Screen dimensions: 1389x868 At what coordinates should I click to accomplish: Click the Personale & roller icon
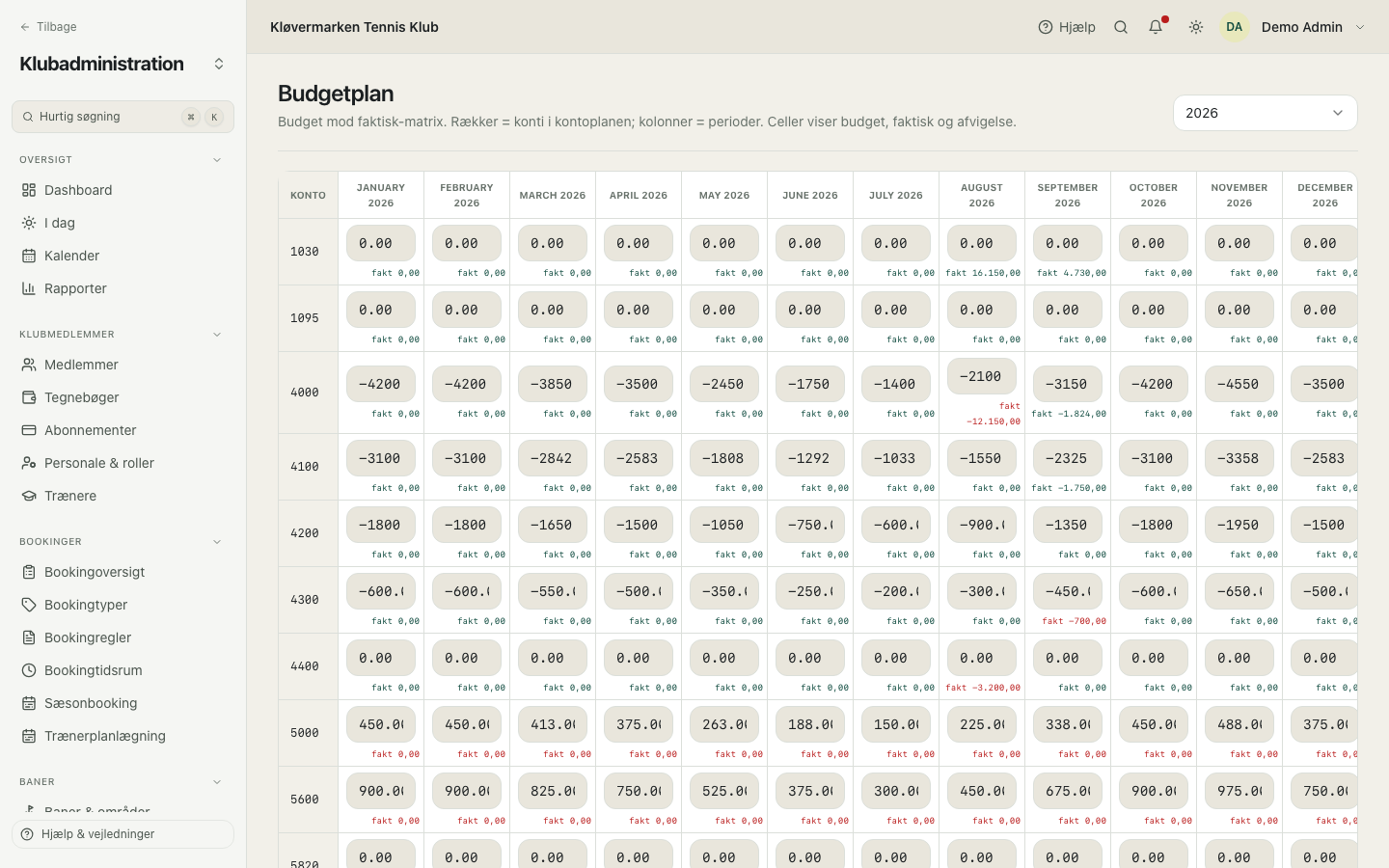pos(29,463)
